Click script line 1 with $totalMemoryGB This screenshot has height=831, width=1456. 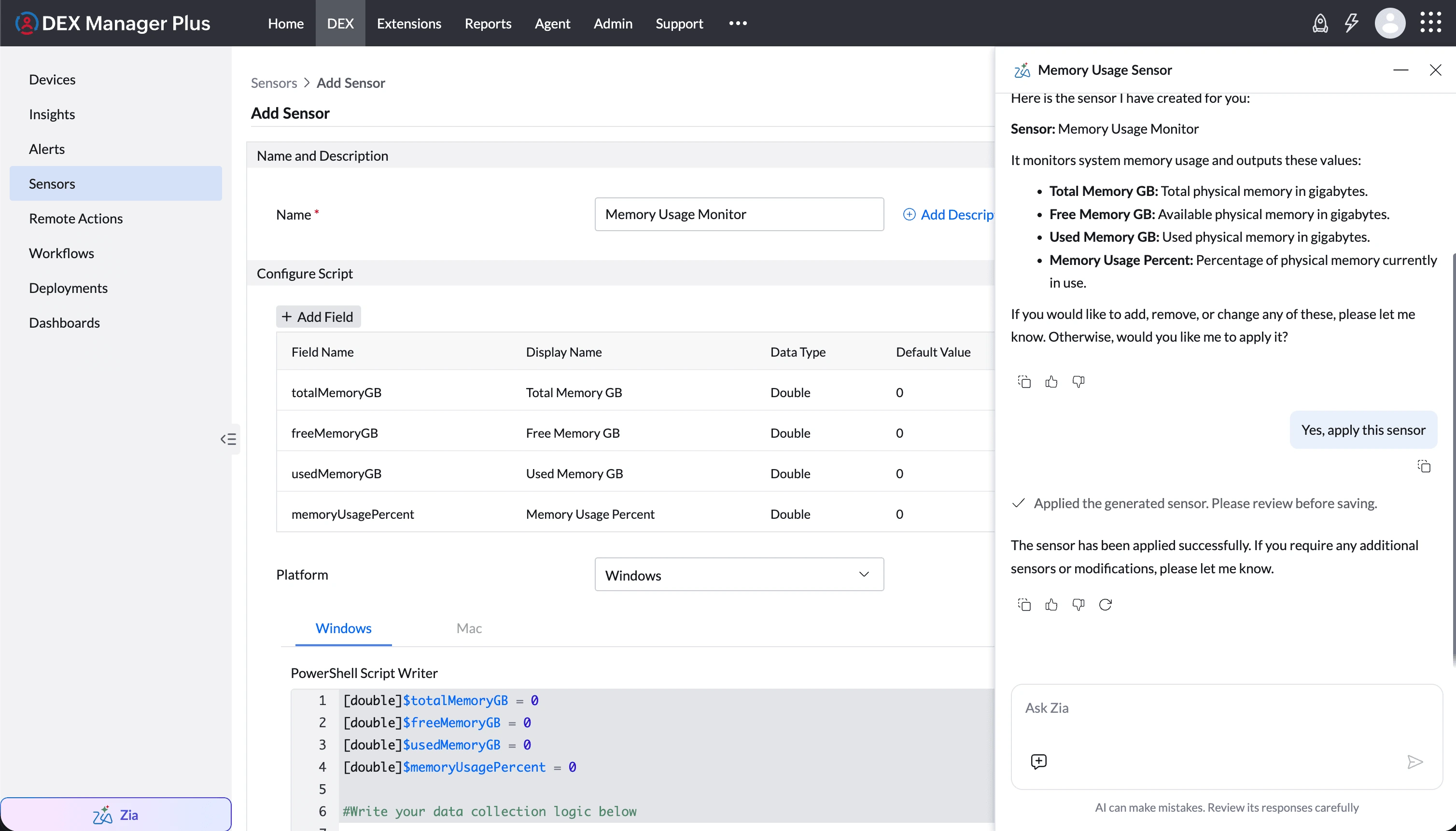(441, 700)
